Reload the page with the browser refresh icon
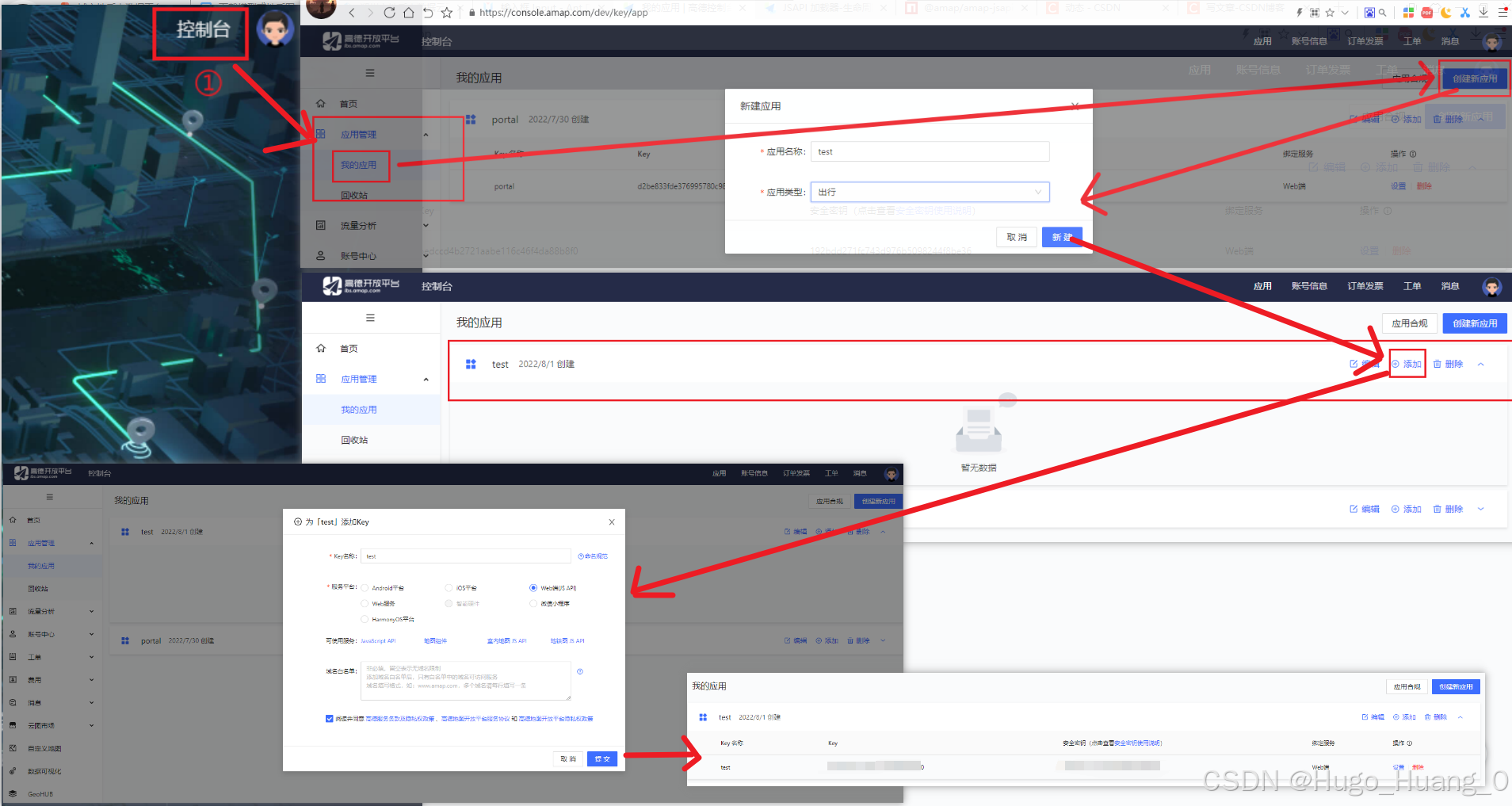Screen dimensions: 1512x806 pyautogui.click(x=389, y=13)
